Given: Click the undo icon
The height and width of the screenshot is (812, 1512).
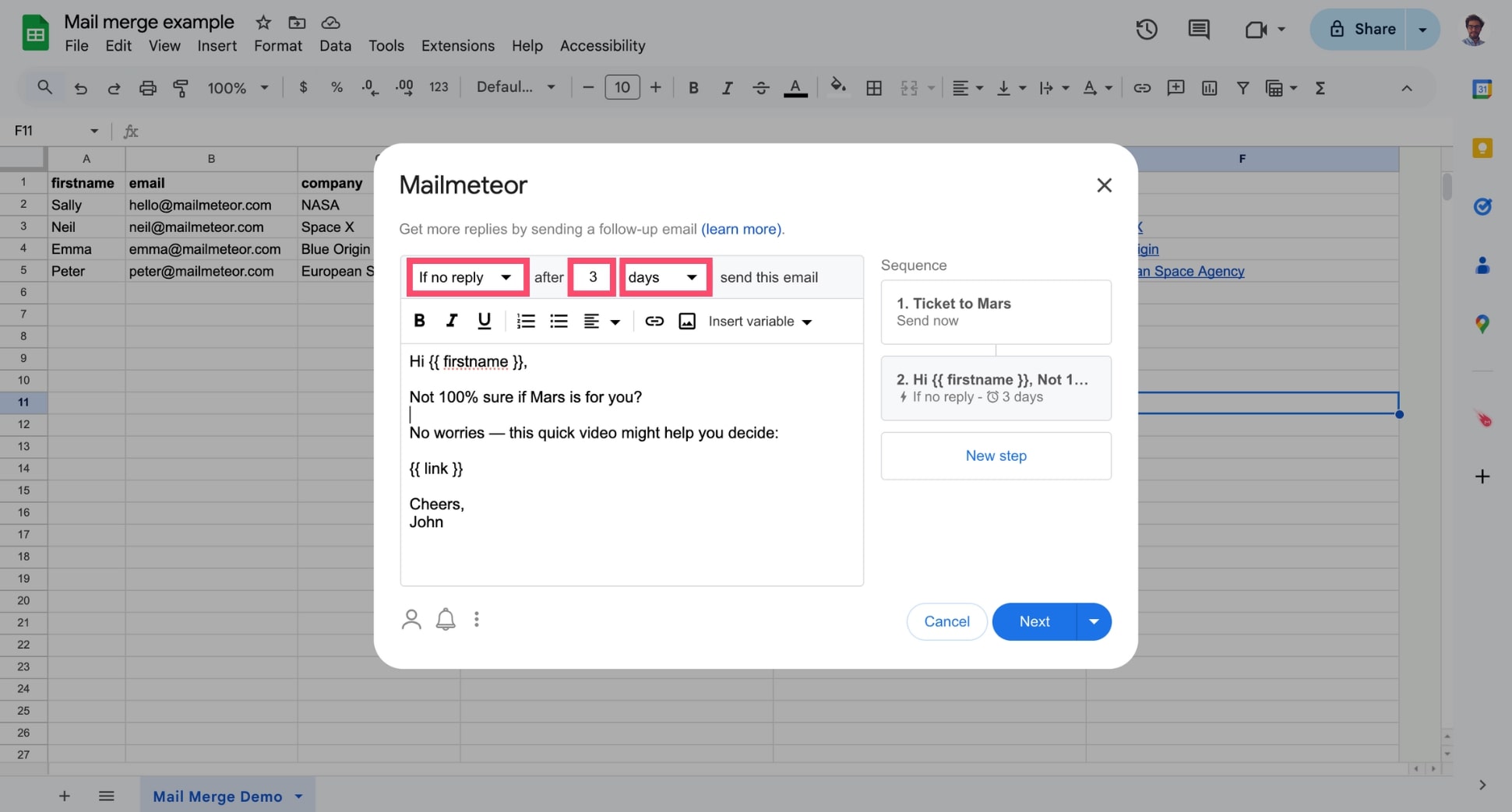Looking at the screenshot, I should point(80,88).
